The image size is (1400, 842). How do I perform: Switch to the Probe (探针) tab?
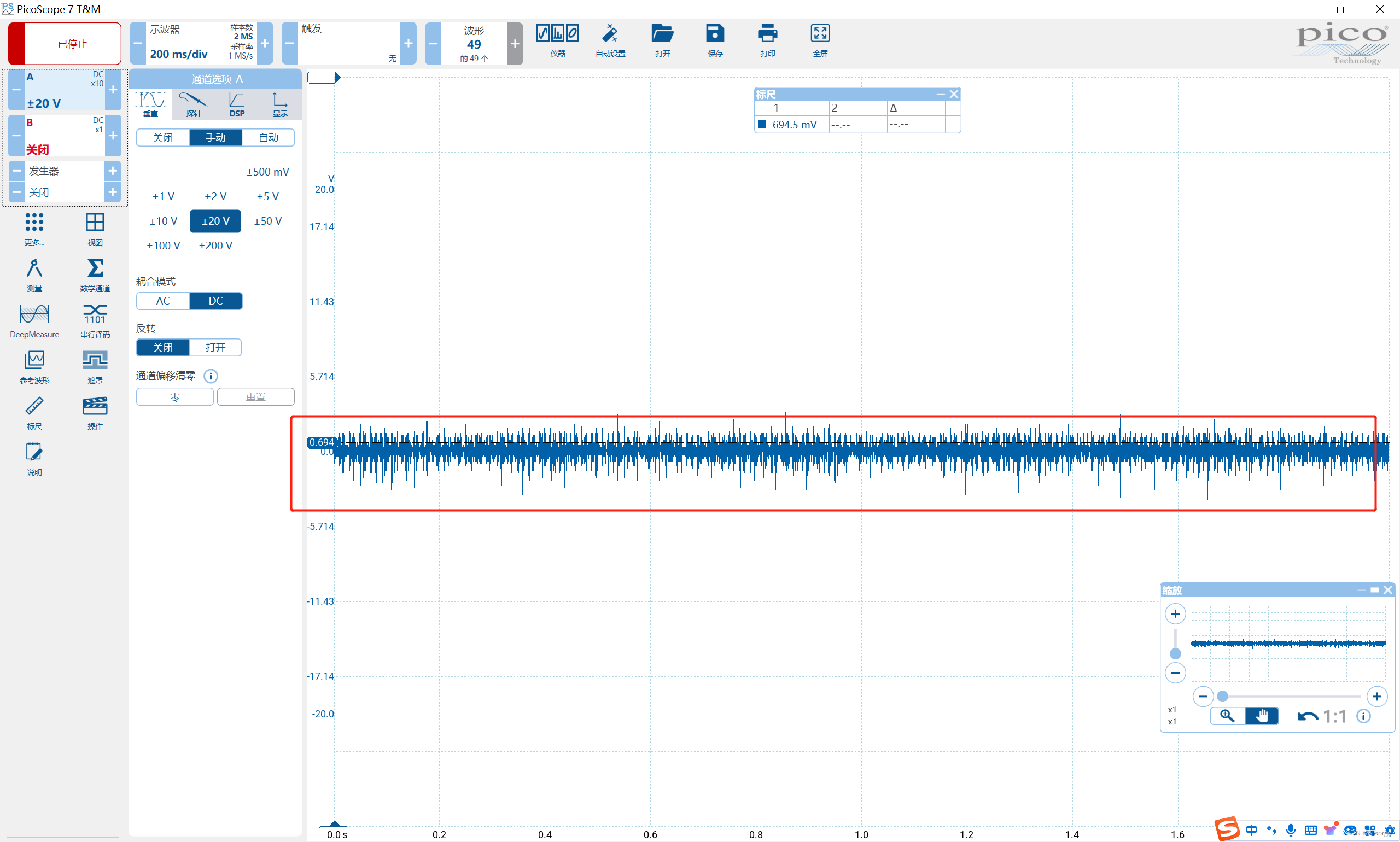[x=194, y=104]
